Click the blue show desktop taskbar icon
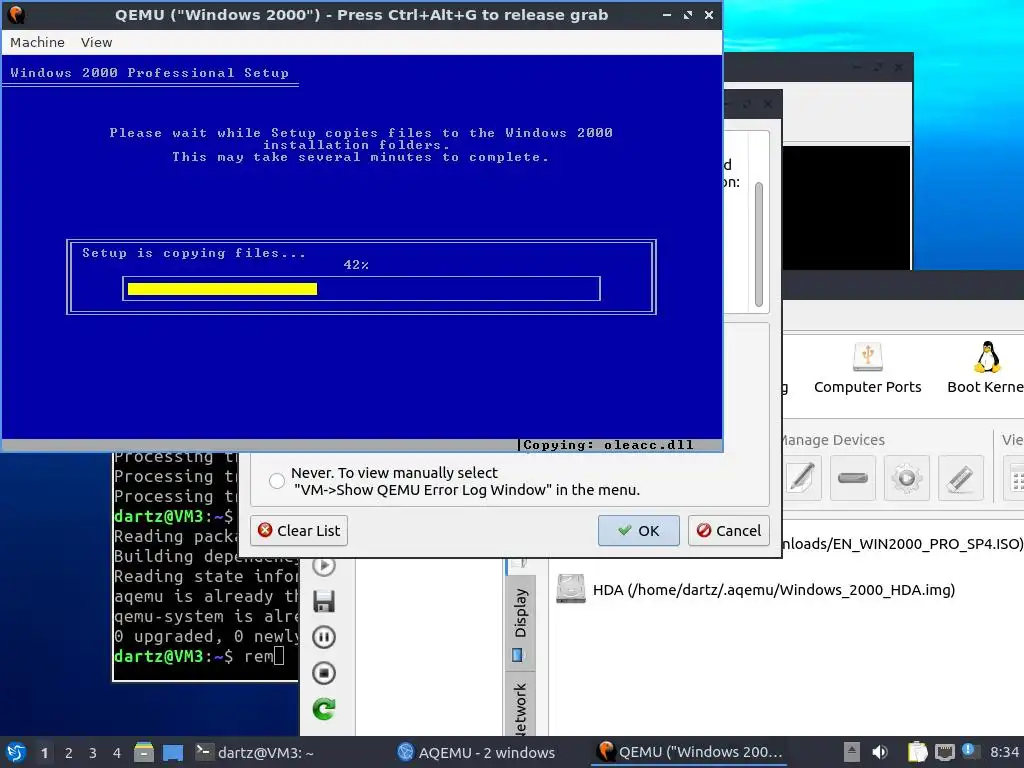Screen dimensions: 1024x768 tap(173, 752)
